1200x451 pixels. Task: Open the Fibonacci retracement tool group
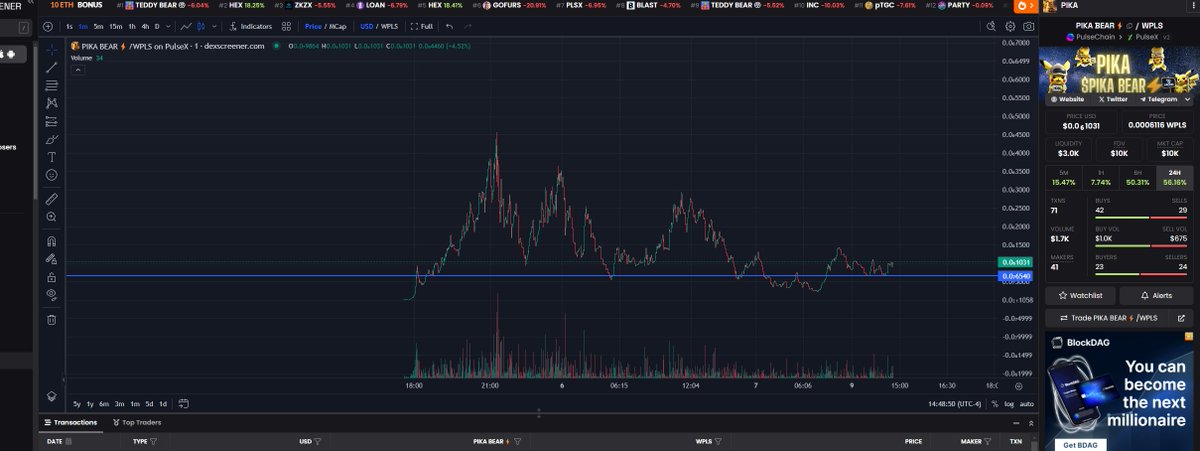coord(52,85)
